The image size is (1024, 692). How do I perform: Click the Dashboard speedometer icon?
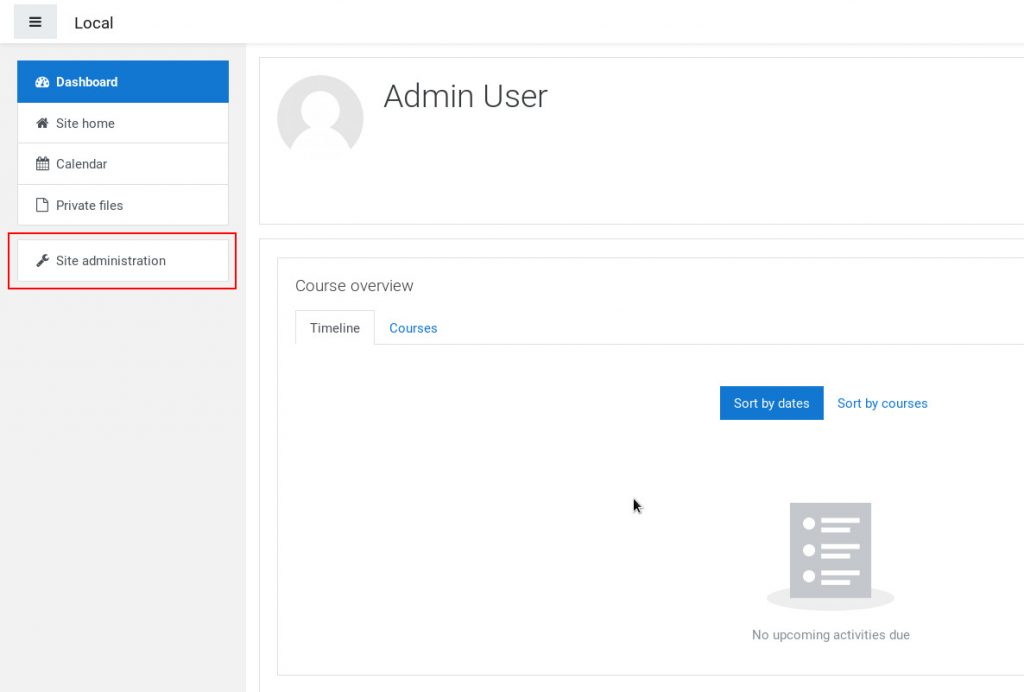(x=42, y=82)
